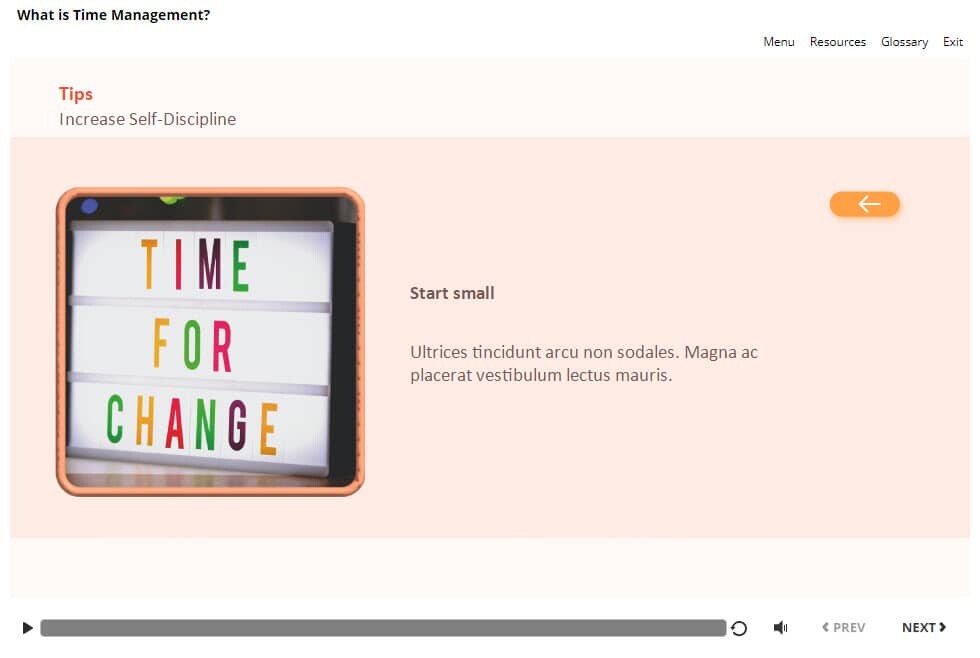
Task: Go to the previous slide with PREV
Action: click(x=843, y=628)
